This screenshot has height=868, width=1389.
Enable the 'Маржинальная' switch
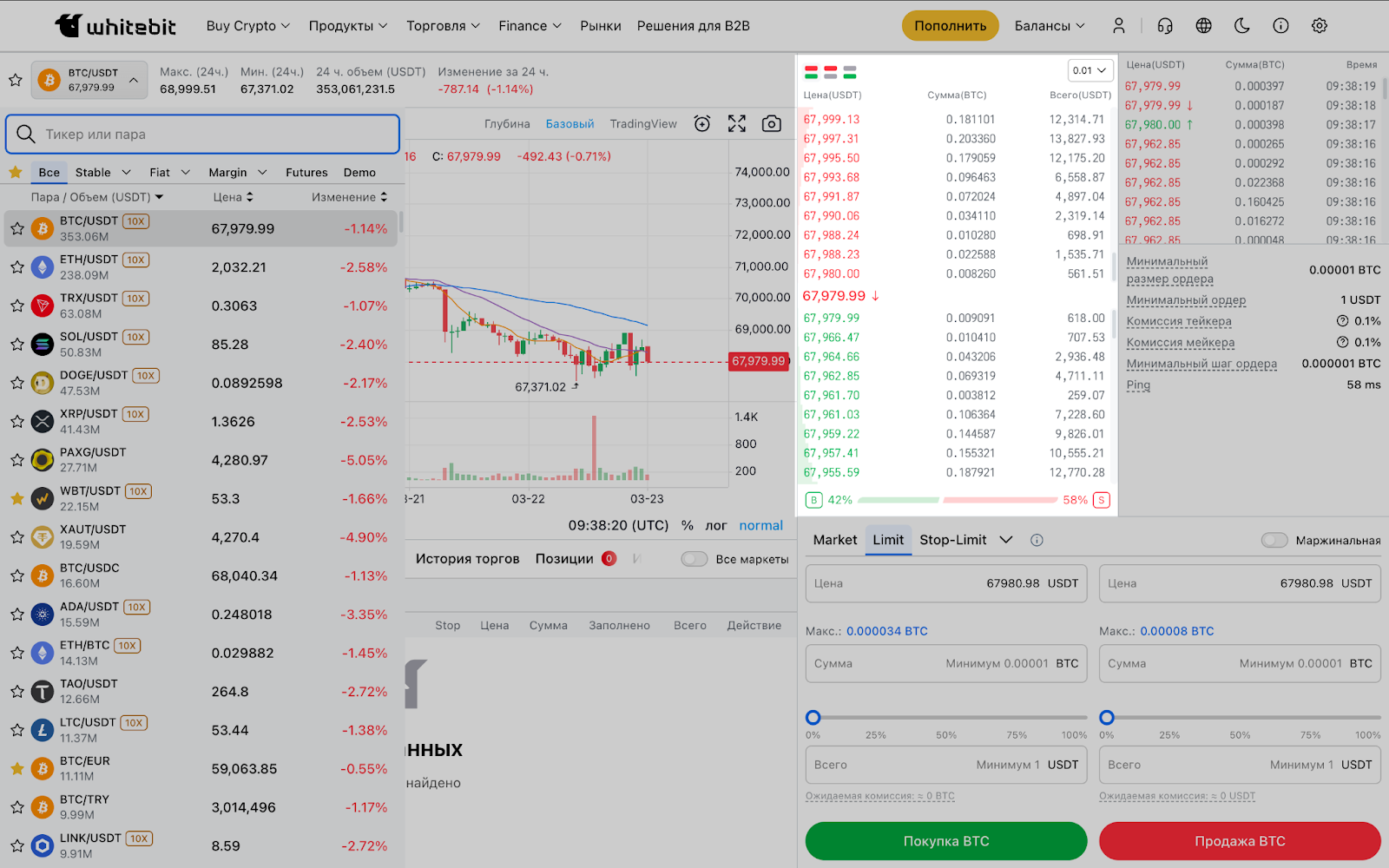1274,540
